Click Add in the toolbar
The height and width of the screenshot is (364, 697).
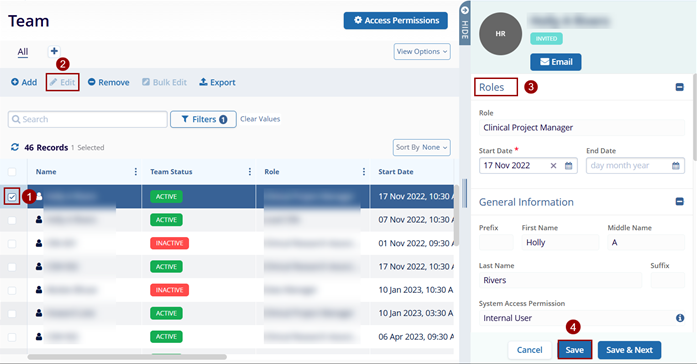(24, 82)
